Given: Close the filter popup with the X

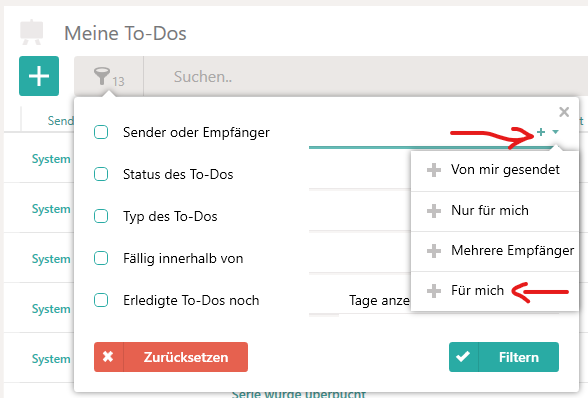Looking at the screenshot, I should 564,112.
